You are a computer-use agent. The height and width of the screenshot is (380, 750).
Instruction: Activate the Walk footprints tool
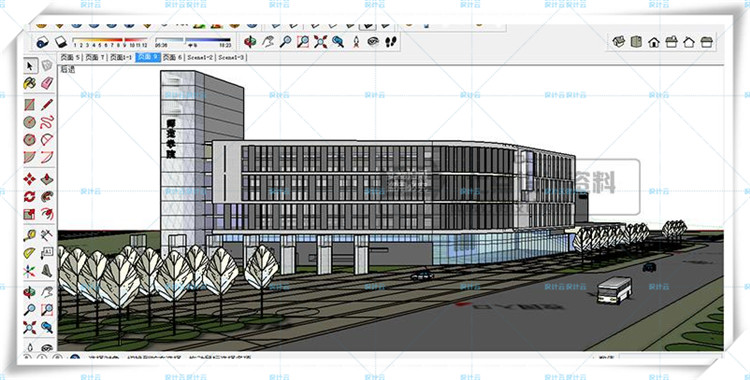(x=391, y=42)
